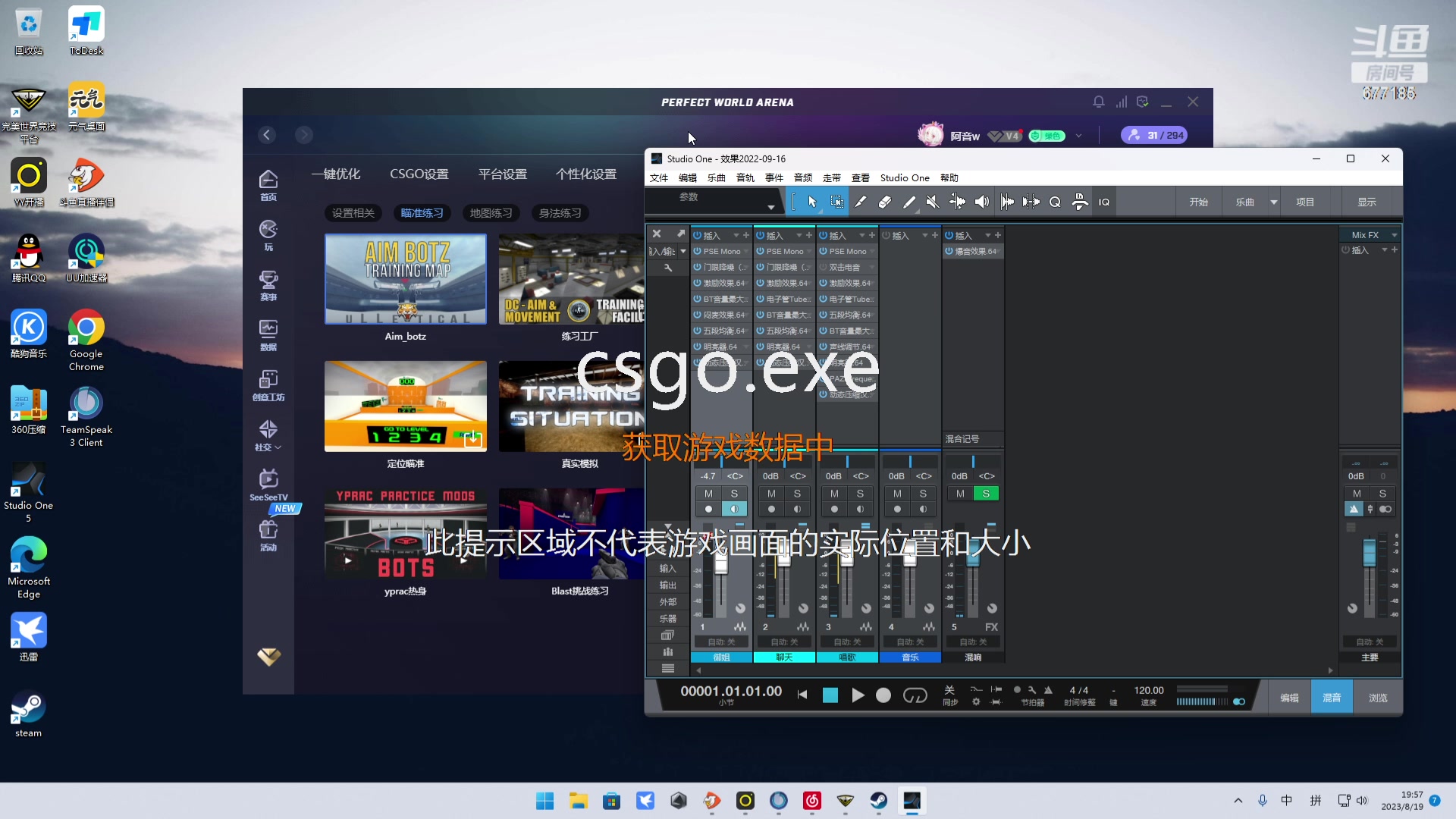This screenshot has height=819, width=1456.
Task: Choose the Bend tool in Studio One
Action: 957,202
